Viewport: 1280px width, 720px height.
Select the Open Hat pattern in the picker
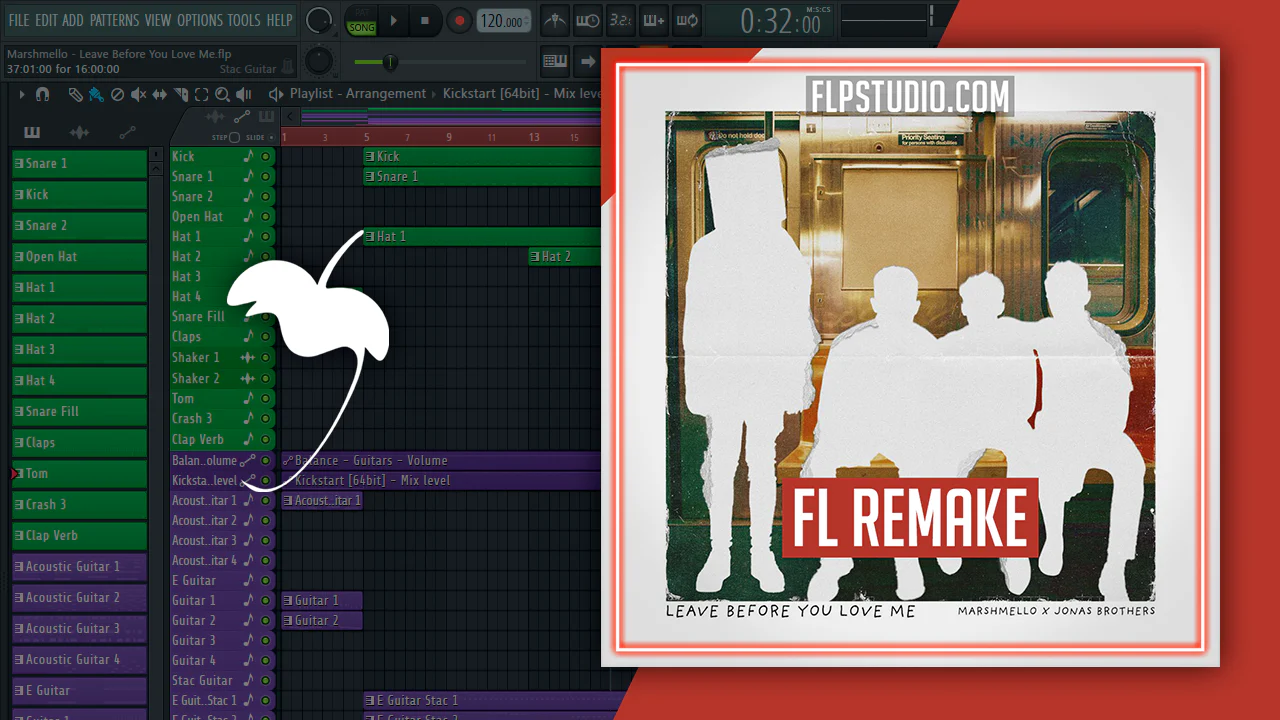[79, 256]
